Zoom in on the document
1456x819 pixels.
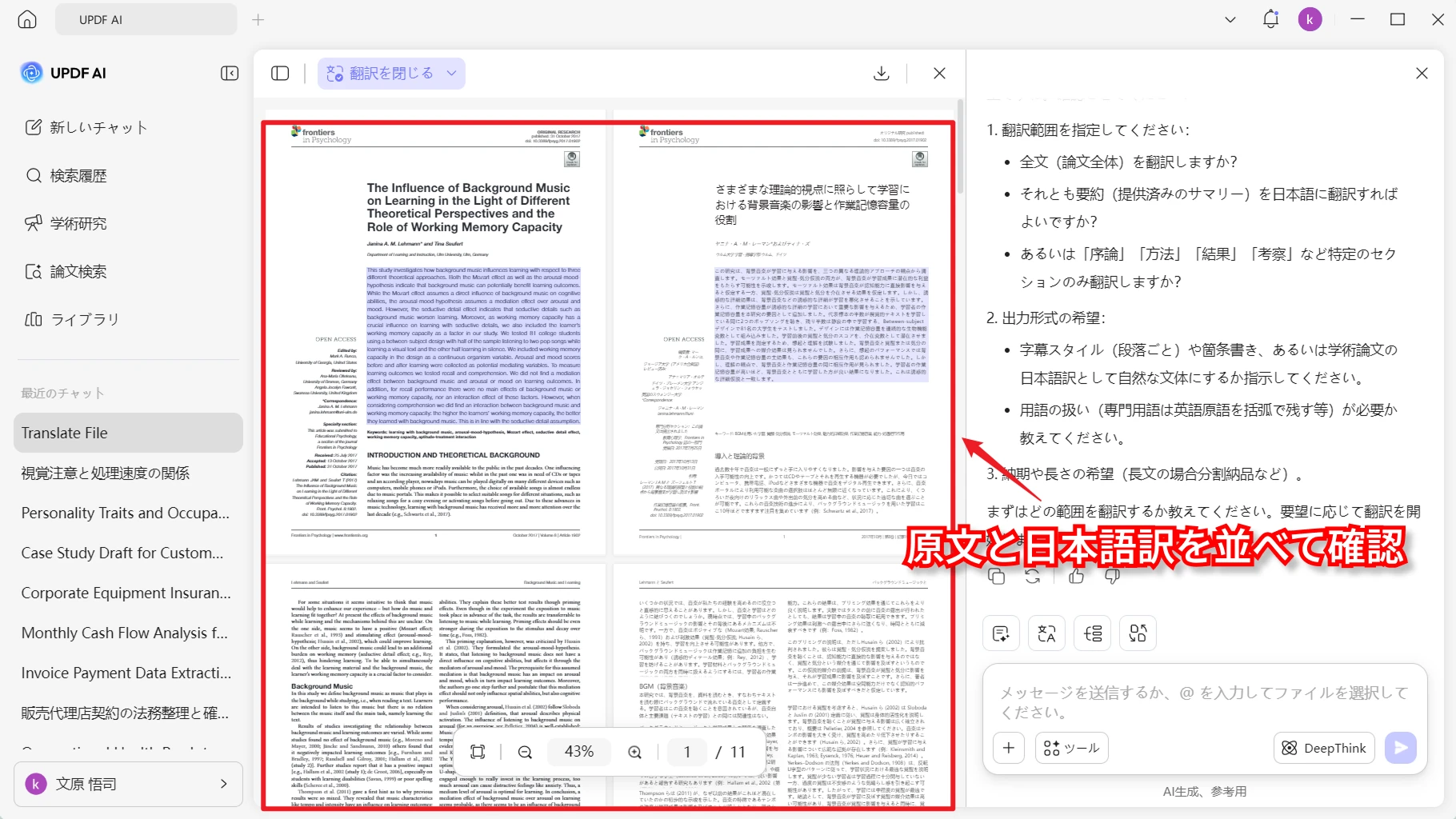[x=634, y=752]
